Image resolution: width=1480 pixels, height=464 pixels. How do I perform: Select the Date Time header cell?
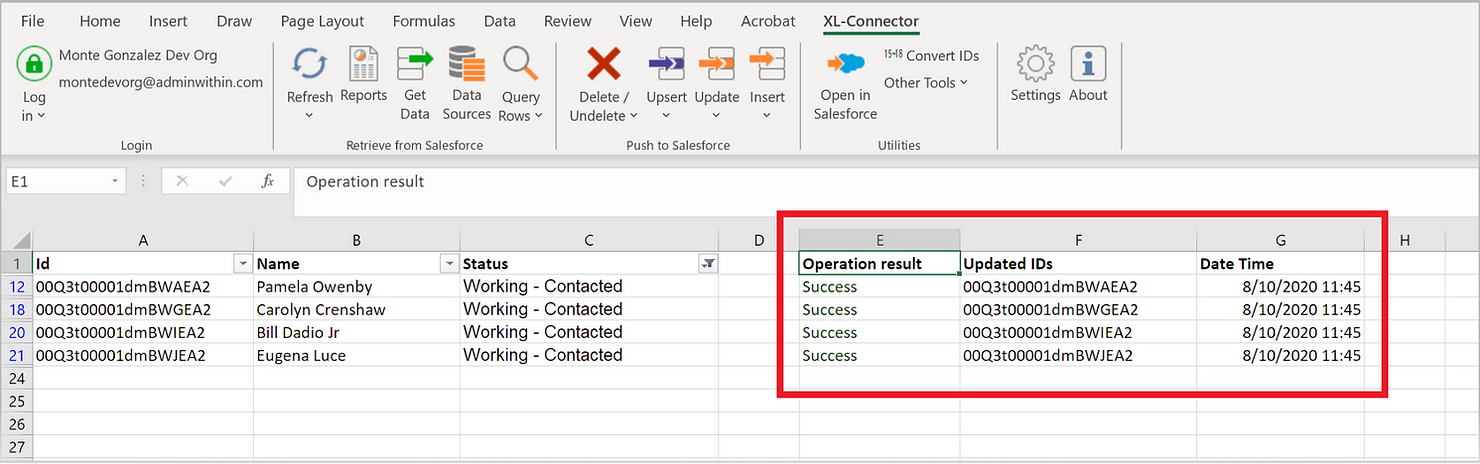pyautogui.click(x=1281, y=264)
